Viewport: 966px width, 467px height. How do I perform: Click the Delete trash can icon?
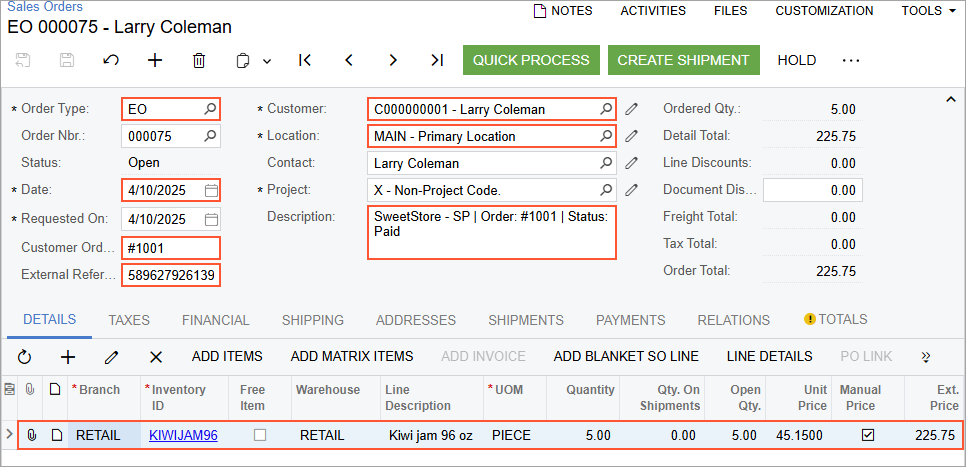click(199, 60)
